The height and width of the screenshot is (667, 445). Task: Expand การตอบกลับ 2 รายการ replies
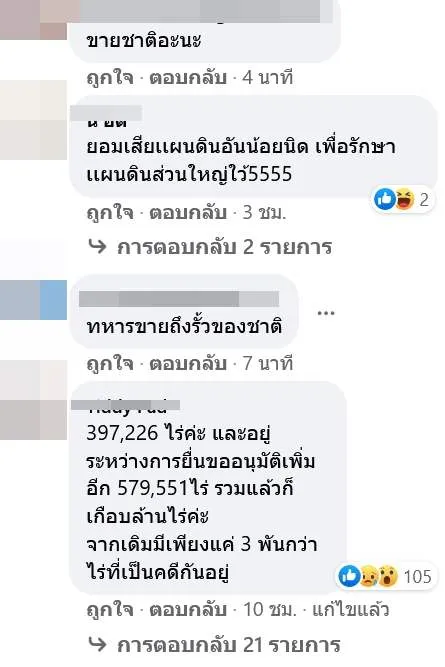pos(224,247)
